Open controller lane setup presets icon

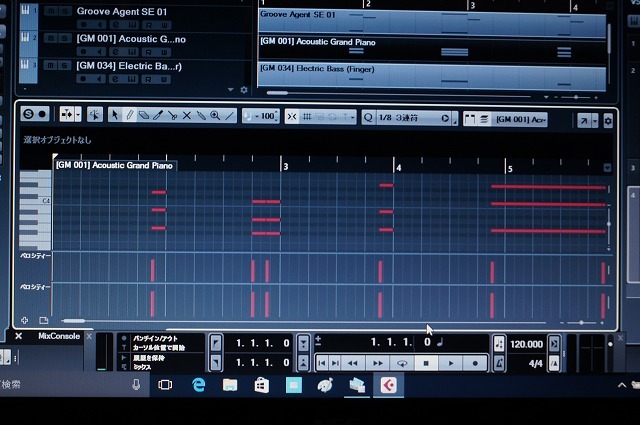click(x=44, y=320)
